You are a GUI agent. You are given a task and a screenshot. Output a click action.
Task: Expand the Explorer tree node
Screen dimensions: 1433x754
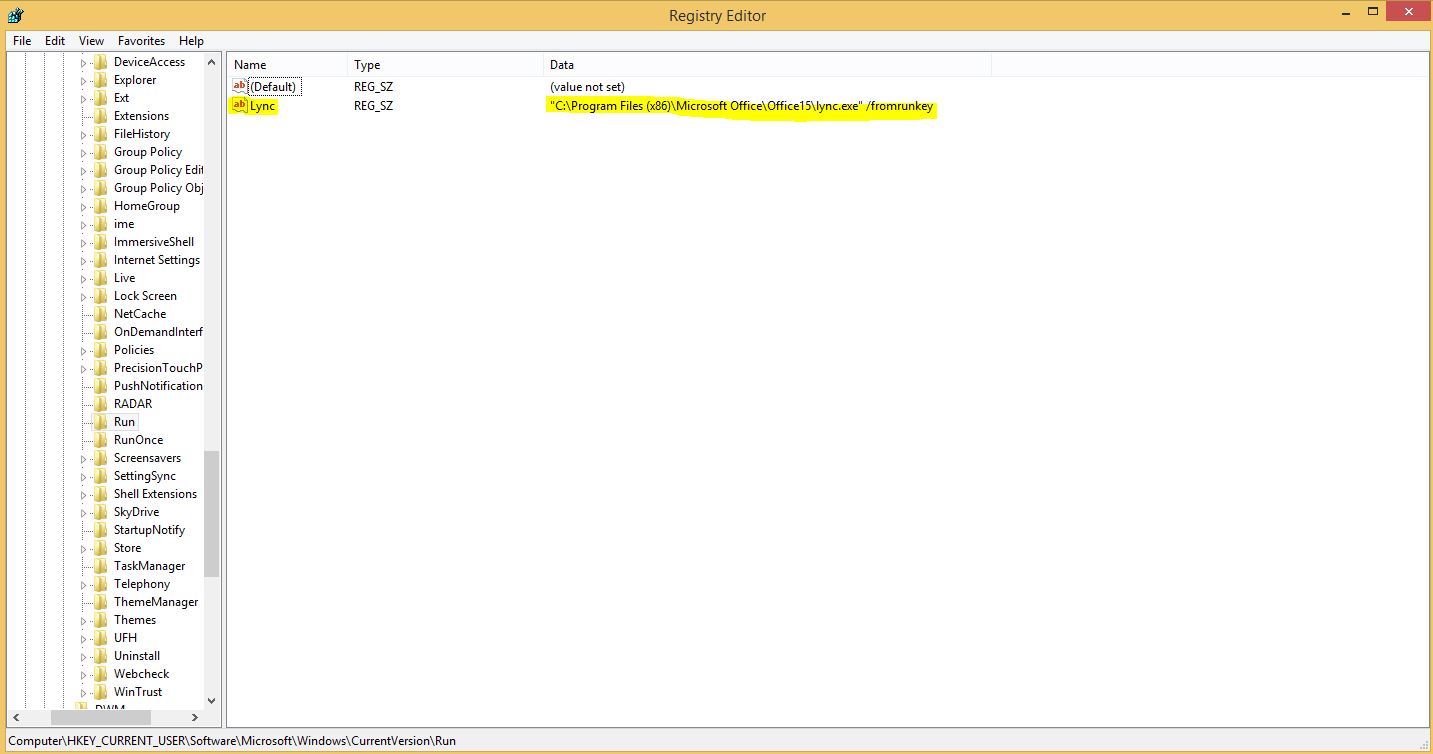84,80
